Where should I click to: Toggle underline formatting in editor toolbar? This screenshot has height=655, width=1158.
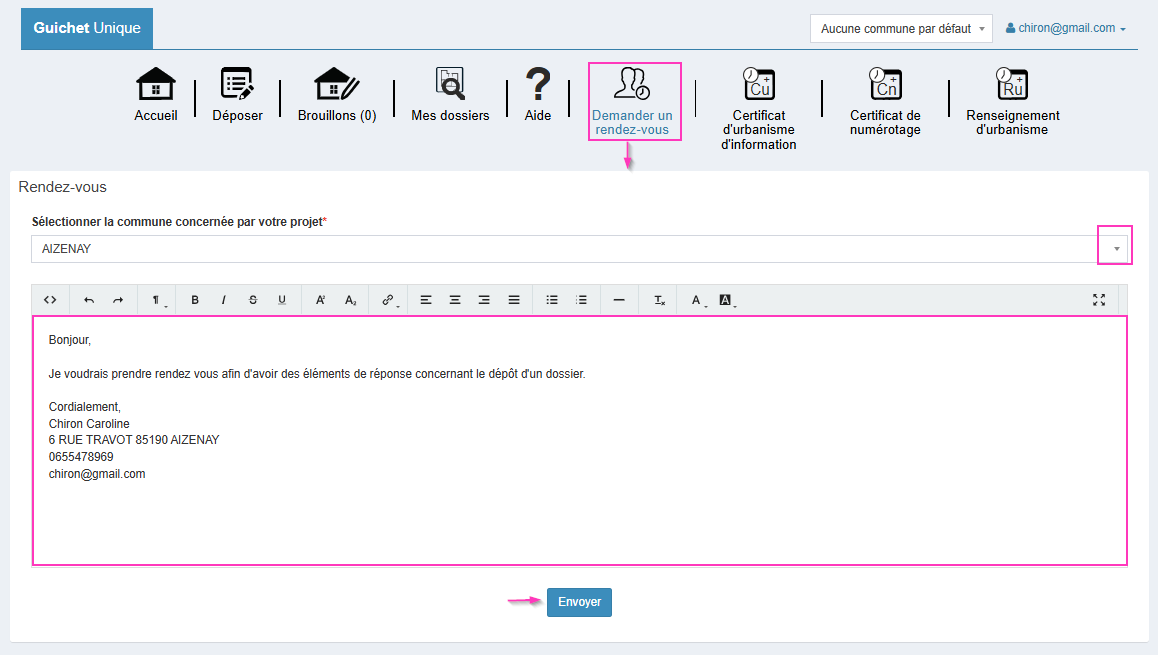click(282, 300)
